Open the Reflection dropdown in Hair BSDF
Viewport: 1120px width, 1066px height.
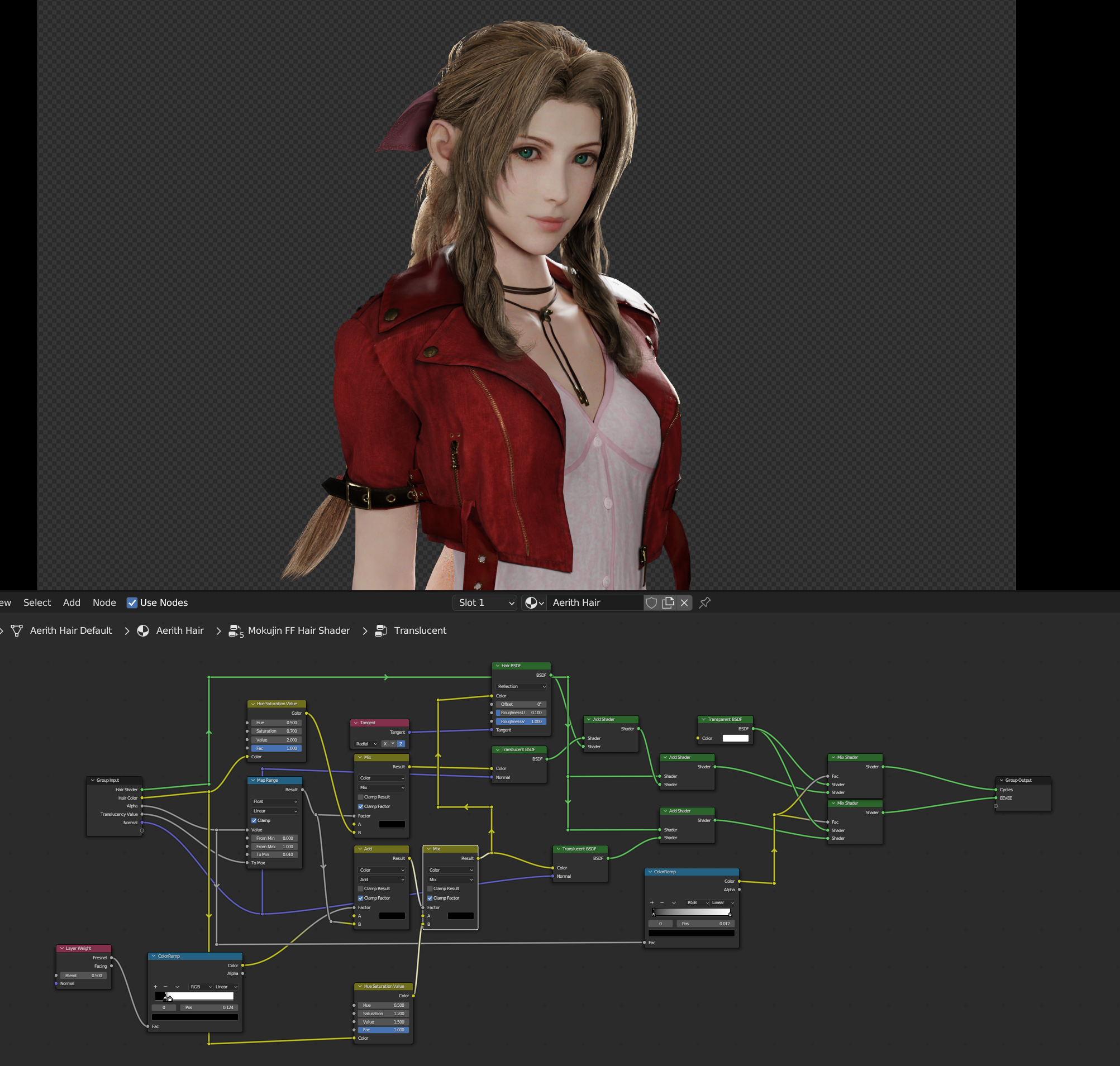pos(521,686)
